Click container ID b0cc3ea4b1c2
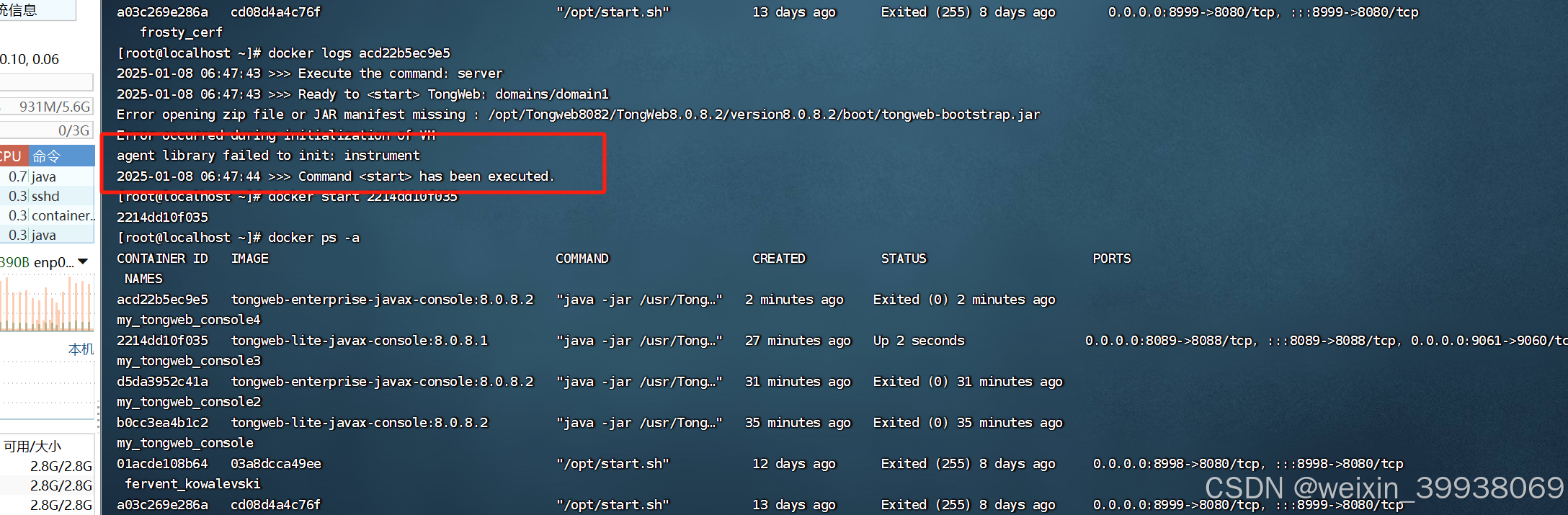The image size is (1568, 515). pos(162,423)
